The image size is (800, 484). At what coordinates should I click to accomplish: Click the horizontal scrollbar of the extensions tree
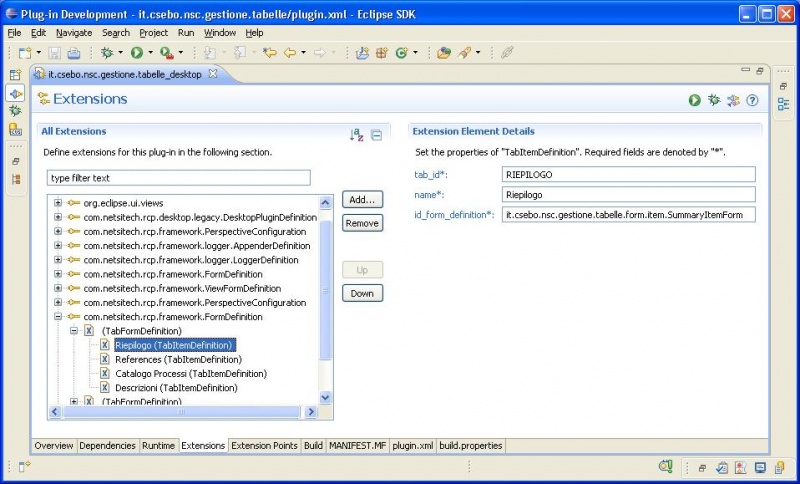(x=181, y=411)
